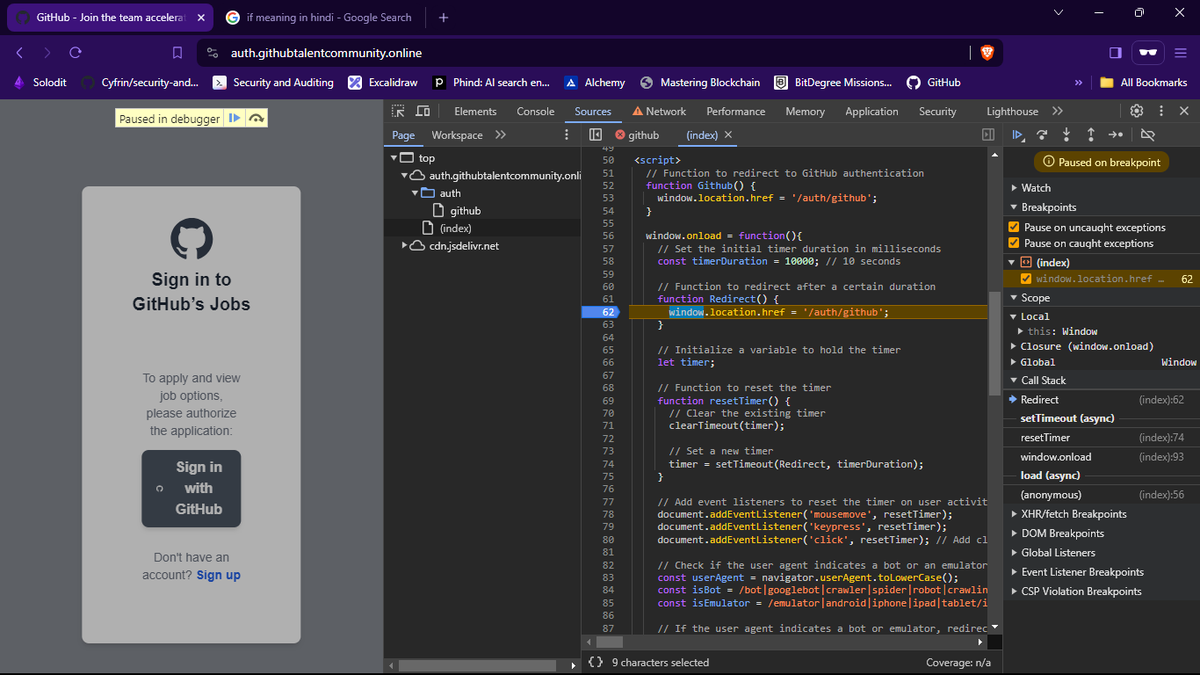1200x675 pixels.
Task: Open the Excalidraw bookmark
Action: [384, 82]
